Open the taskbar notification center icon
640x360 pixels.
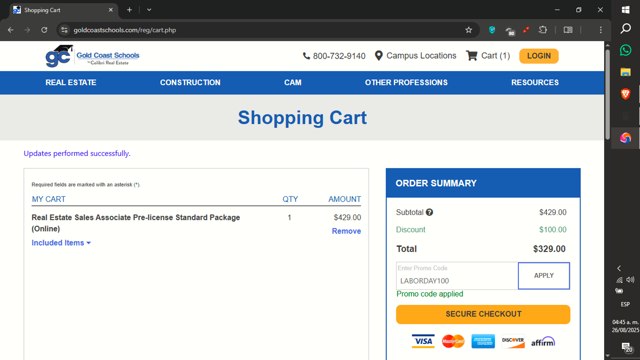(x=626, y=347)
